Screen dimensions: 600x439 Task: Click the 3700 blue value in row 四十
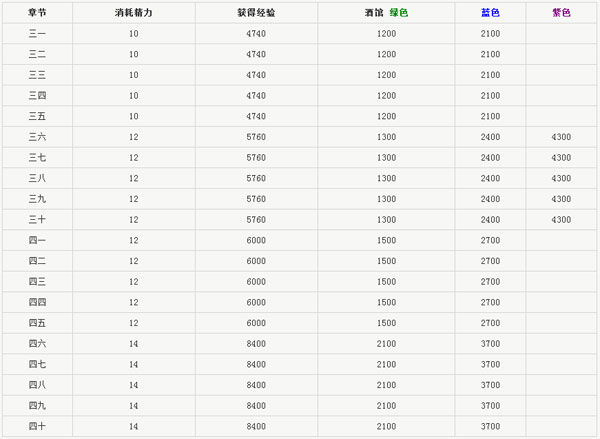click(x=490, y=426)
